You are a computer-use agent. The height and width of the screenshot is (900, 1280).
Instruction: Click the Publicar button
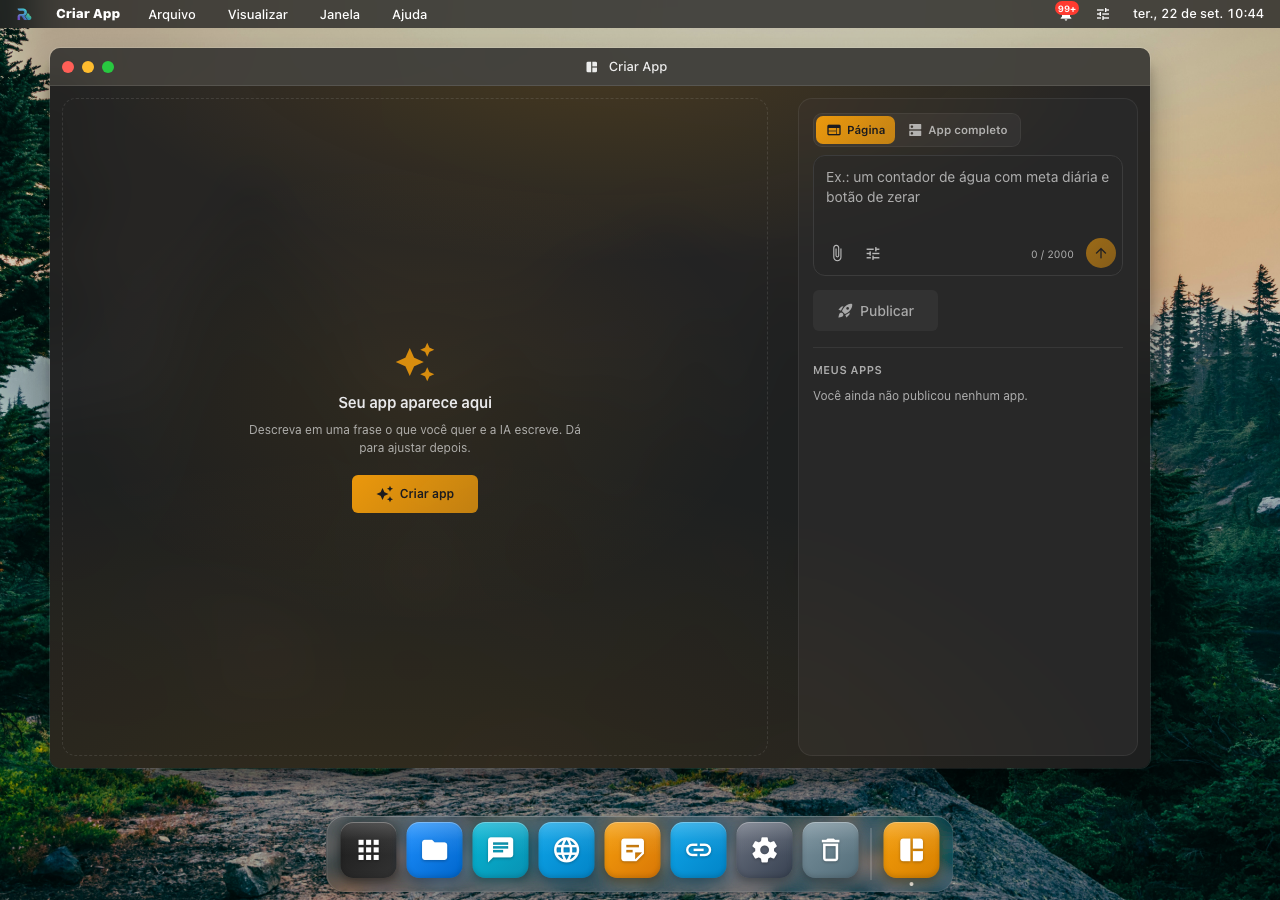[x=876, y=311]
